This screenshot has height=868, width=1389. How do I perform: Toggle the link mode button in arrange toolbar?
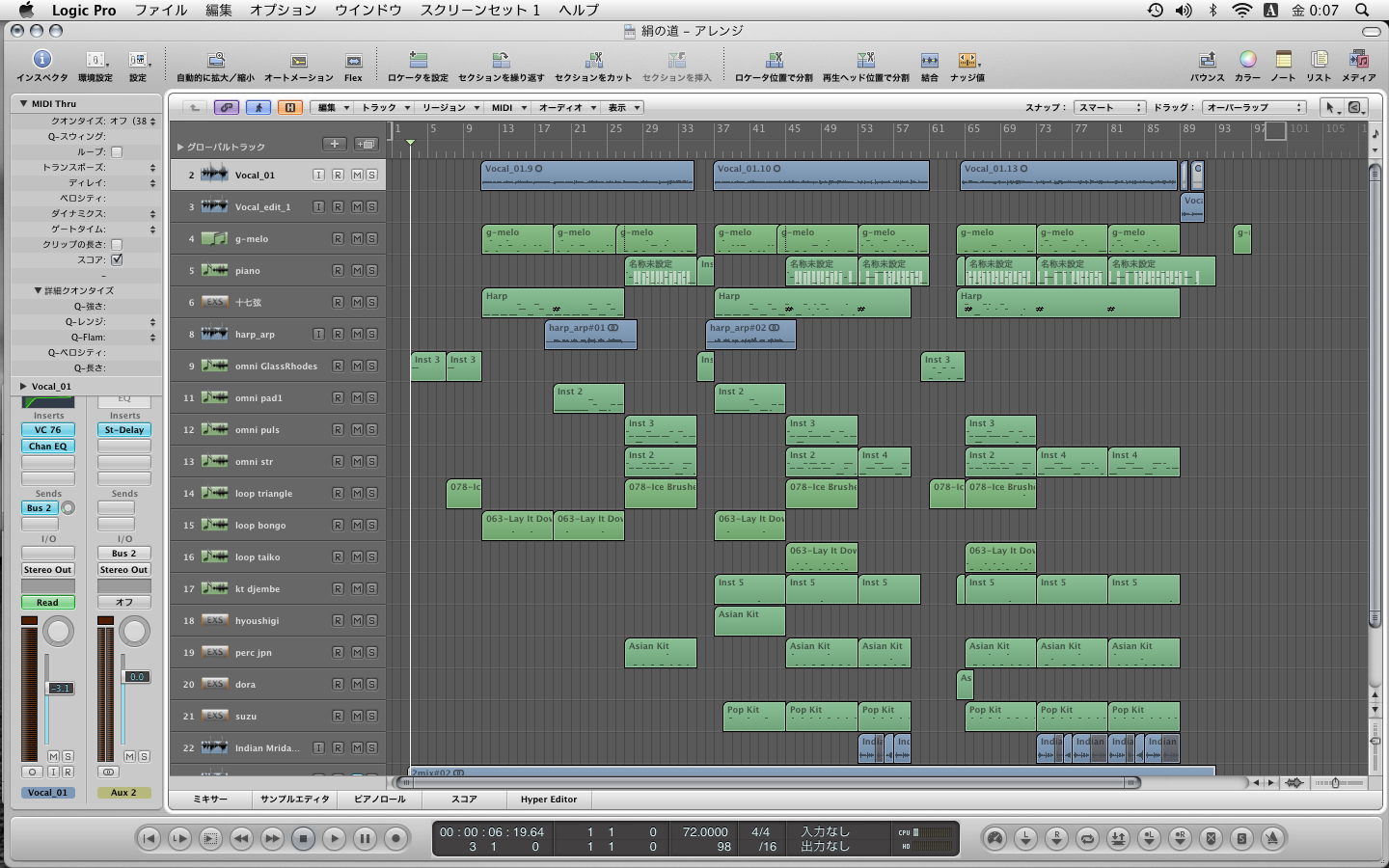pyautogui.click(x=226, y=107)
